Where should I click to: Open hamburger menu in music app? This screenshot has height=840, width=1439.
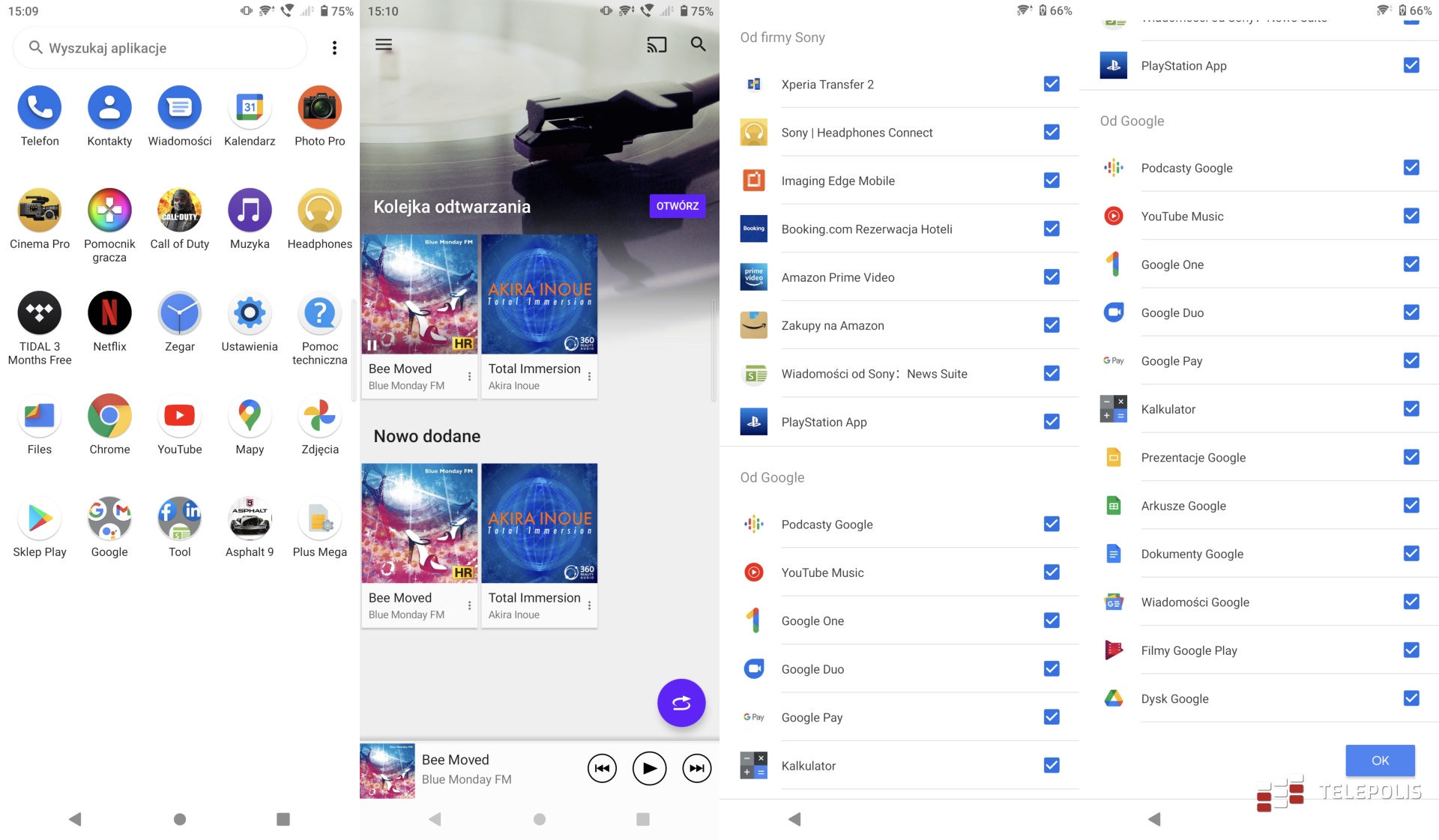coord(384,45)
